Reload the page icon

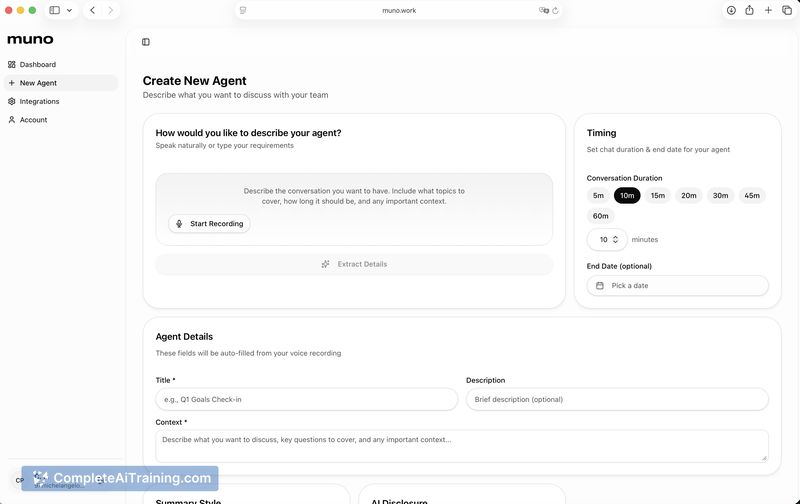(555, 10)
